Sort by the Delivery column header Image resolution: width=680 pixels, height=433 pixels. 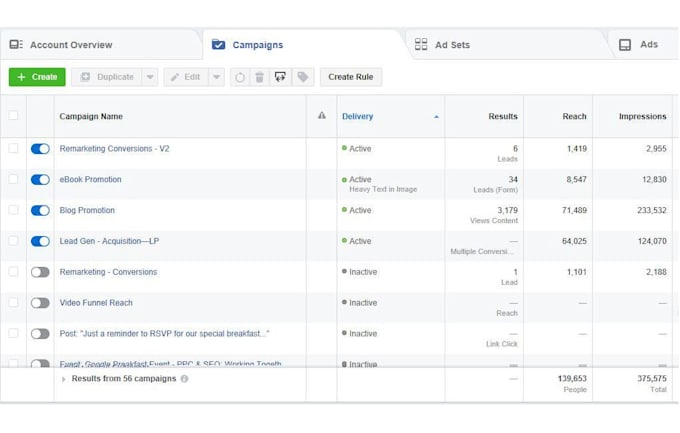357,116
